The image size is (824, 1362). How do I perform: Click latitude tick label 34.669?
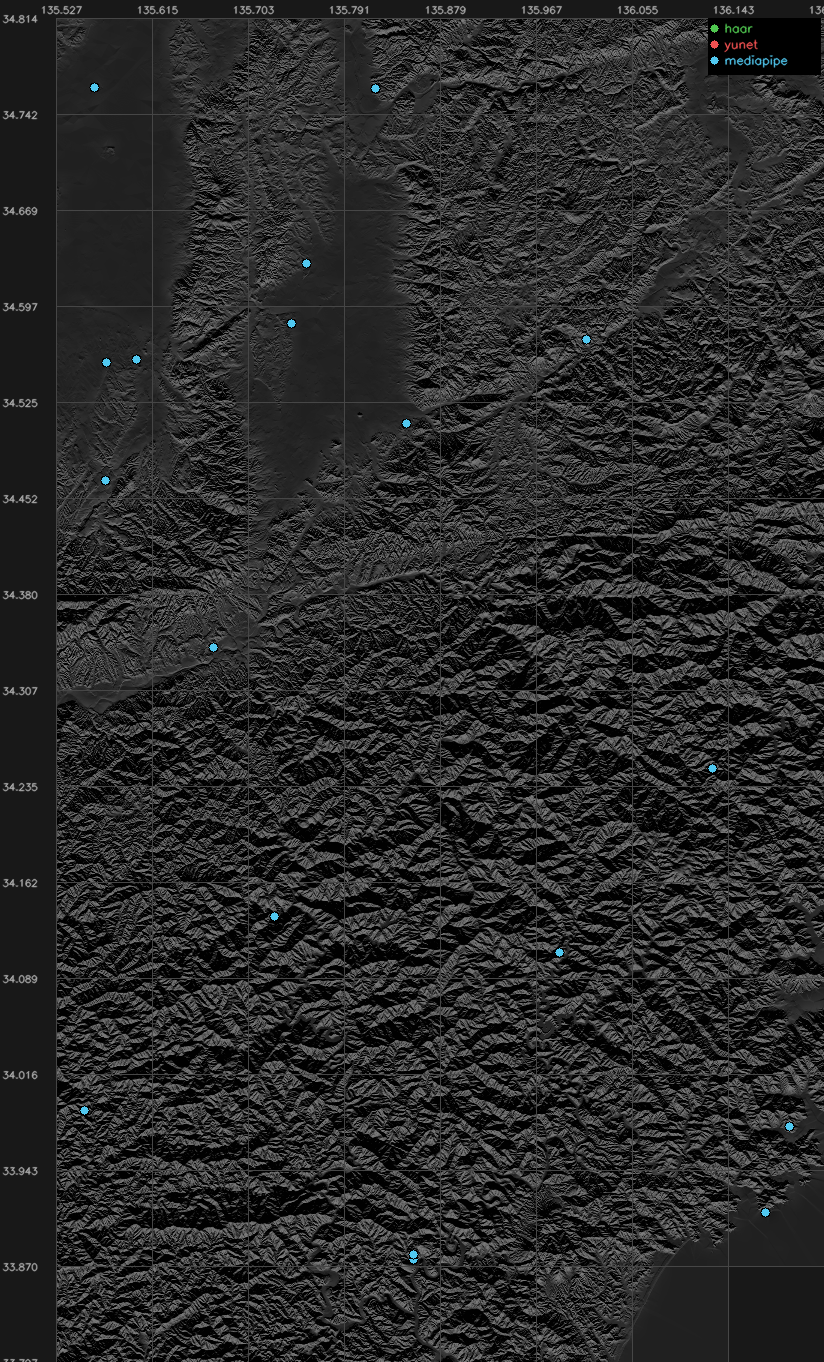(19, 211)
